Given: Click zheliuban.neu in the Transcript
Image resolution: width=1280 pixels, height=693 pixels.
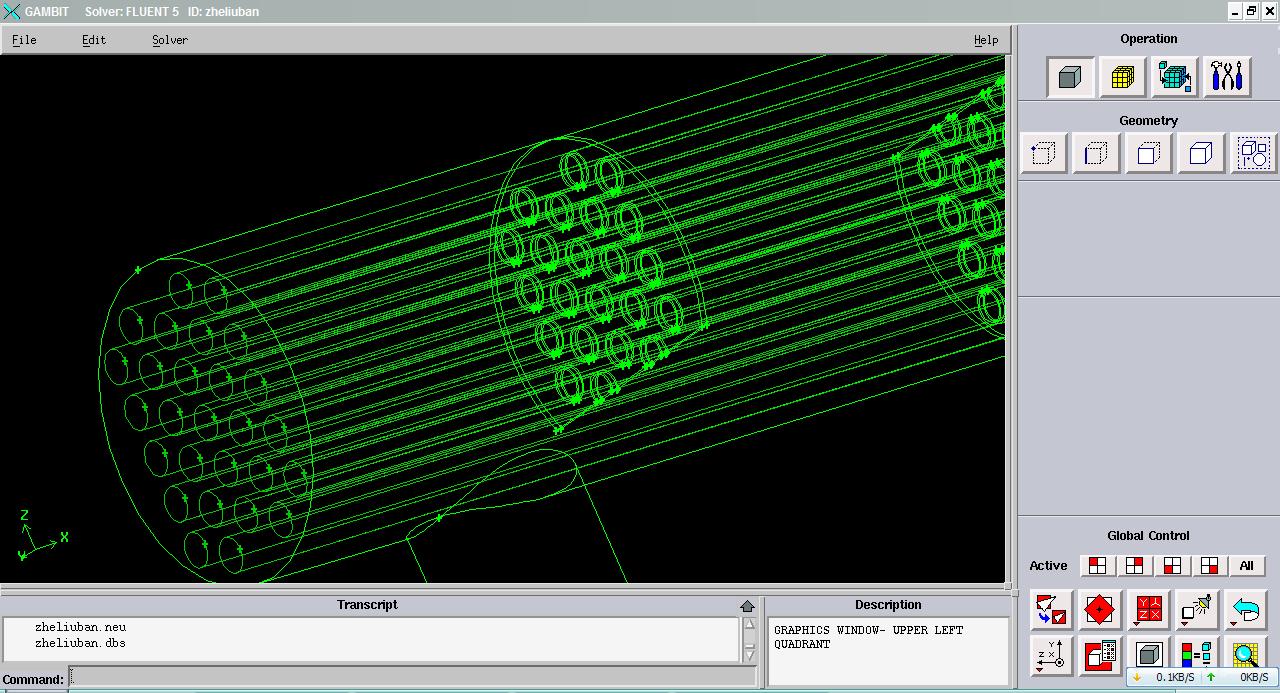Looking at the screenshot, I should tap(80, 627).
